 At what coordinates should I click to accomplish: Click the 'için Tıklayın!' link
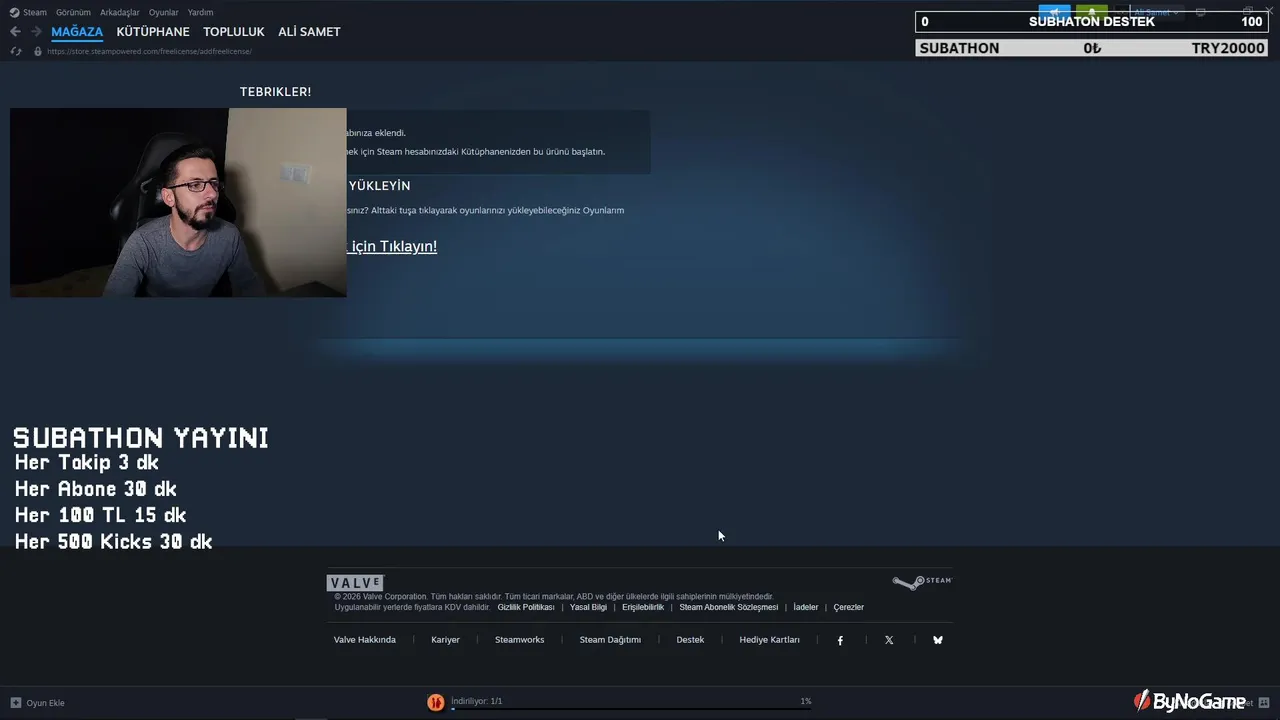[x=392, y=246]
